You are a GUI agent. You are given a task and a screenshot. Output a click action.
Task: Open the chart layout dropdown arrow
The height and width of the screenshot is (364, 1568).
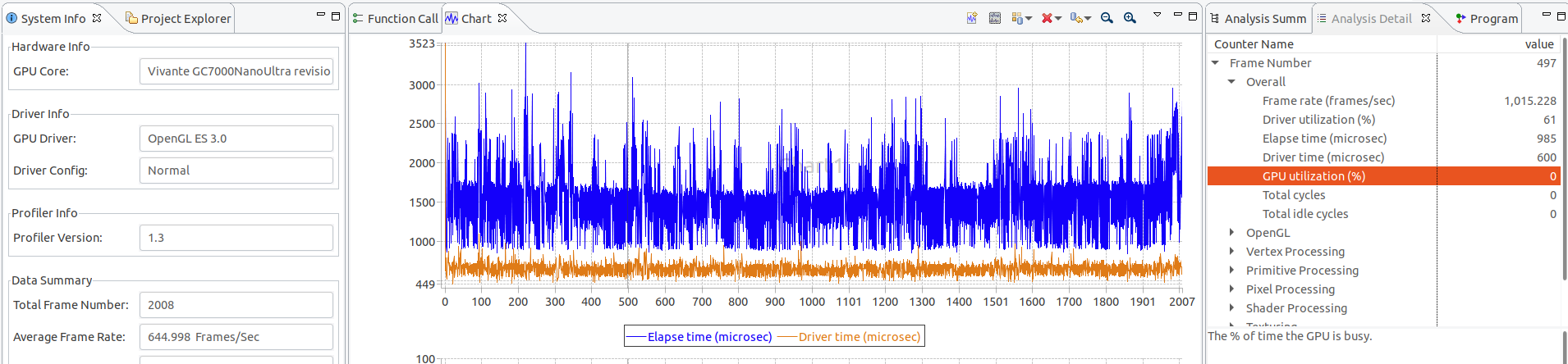[1029, 18]
